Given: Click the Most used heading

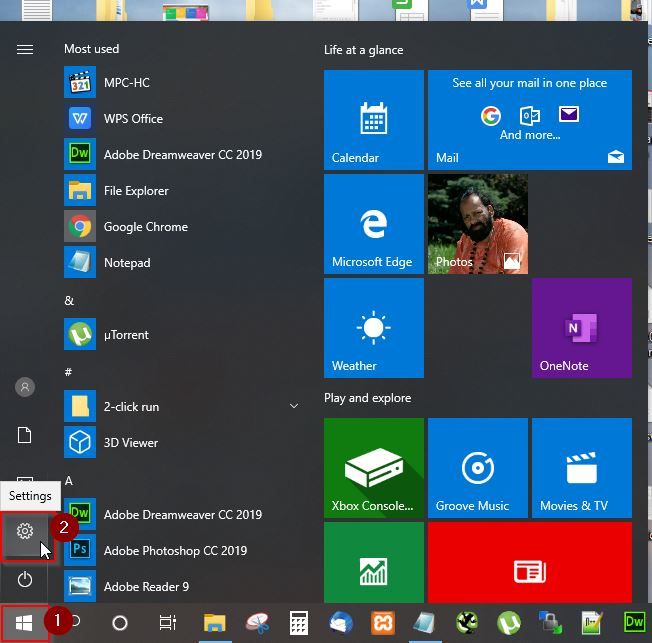Looking at the screenshot, I should (91, 49).
